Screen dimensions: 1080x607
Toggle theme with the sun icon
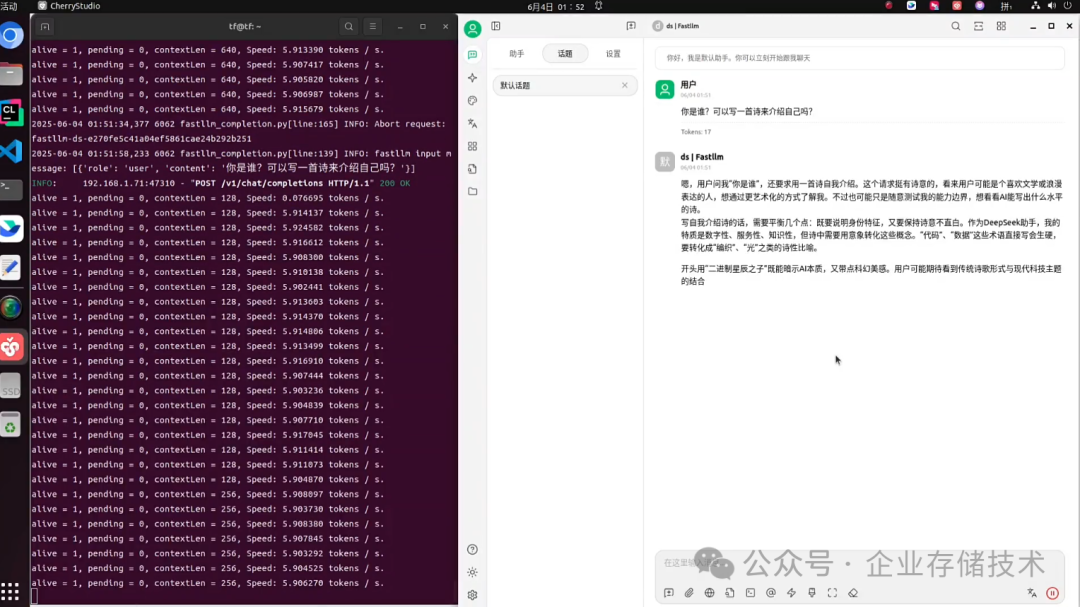pyautogui.click(x=472, y=573)
